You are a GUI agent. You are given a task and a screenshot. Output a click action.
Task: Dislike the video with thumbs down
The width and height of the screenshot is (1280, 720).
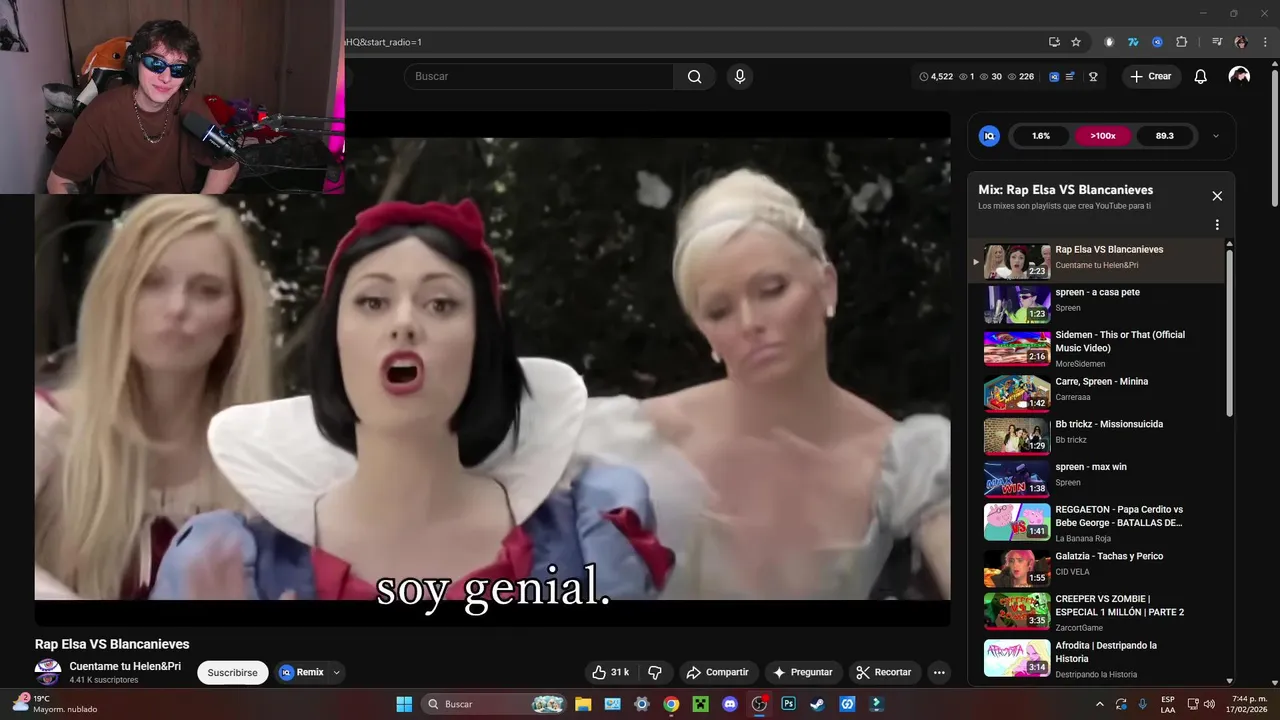point(655,672)
